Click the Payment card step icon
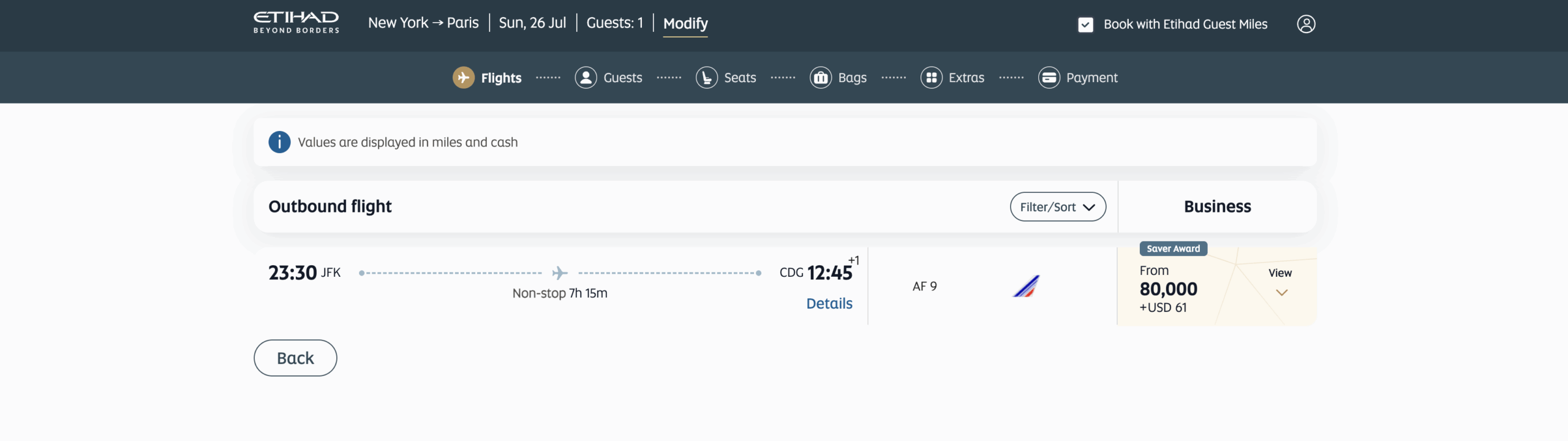Screen dimensions: 1568x441 1049,78
